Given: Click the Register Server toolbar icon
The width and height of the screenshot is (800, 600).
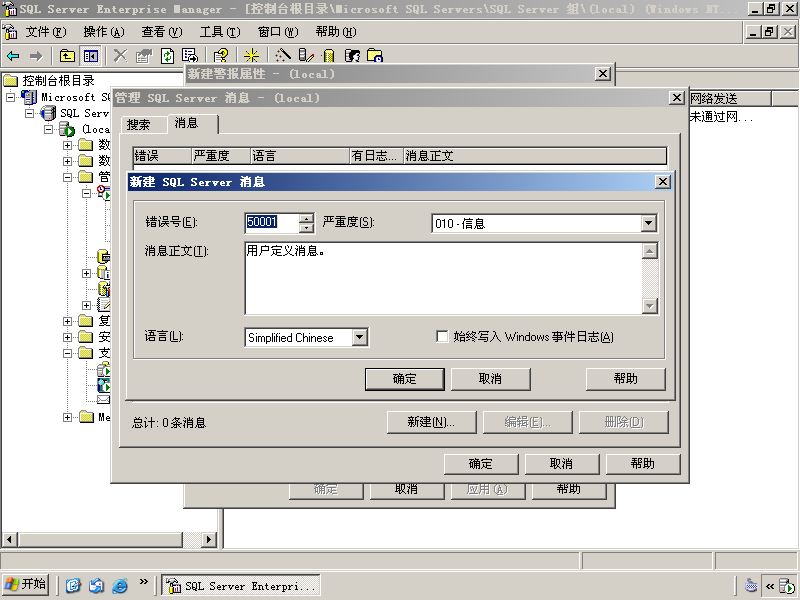Looking at the screenshot, I should (305, 56).
